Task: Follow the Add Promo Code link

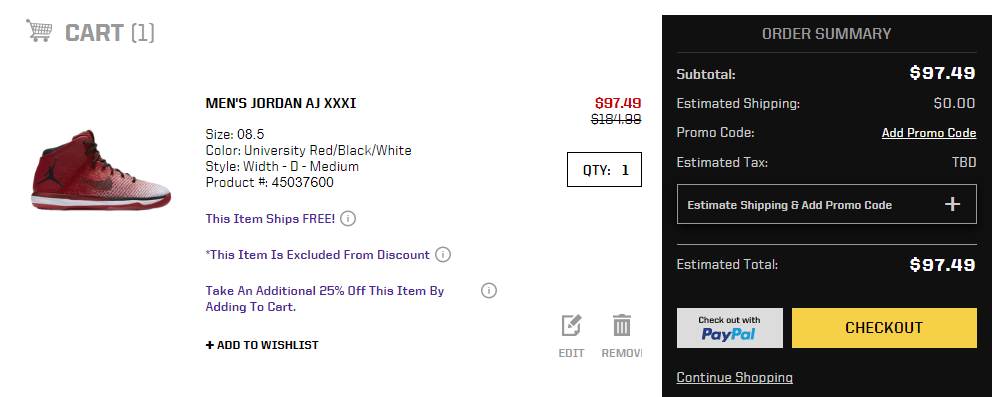Action: [x=929, y=133]
